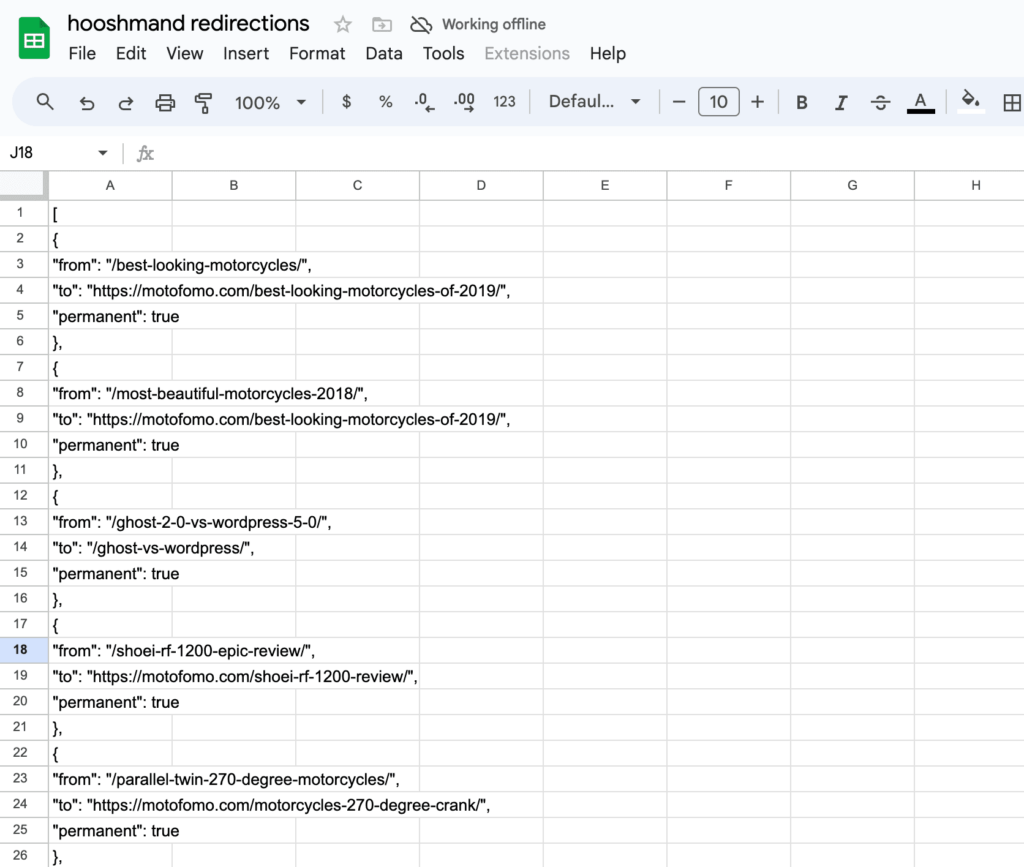The image size is (1024, 867).
Task: Redo the last action
Action: tap(125, 102)
